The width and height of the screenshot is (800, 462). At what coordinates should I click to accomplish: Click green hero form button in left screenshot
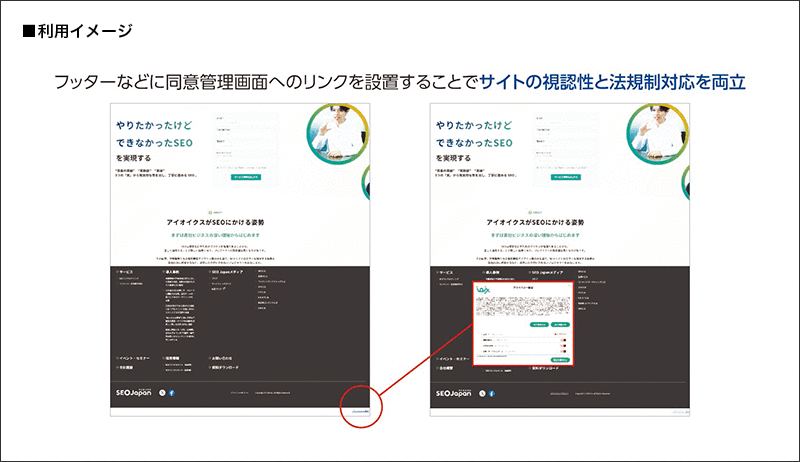click(x=246, y=177)
